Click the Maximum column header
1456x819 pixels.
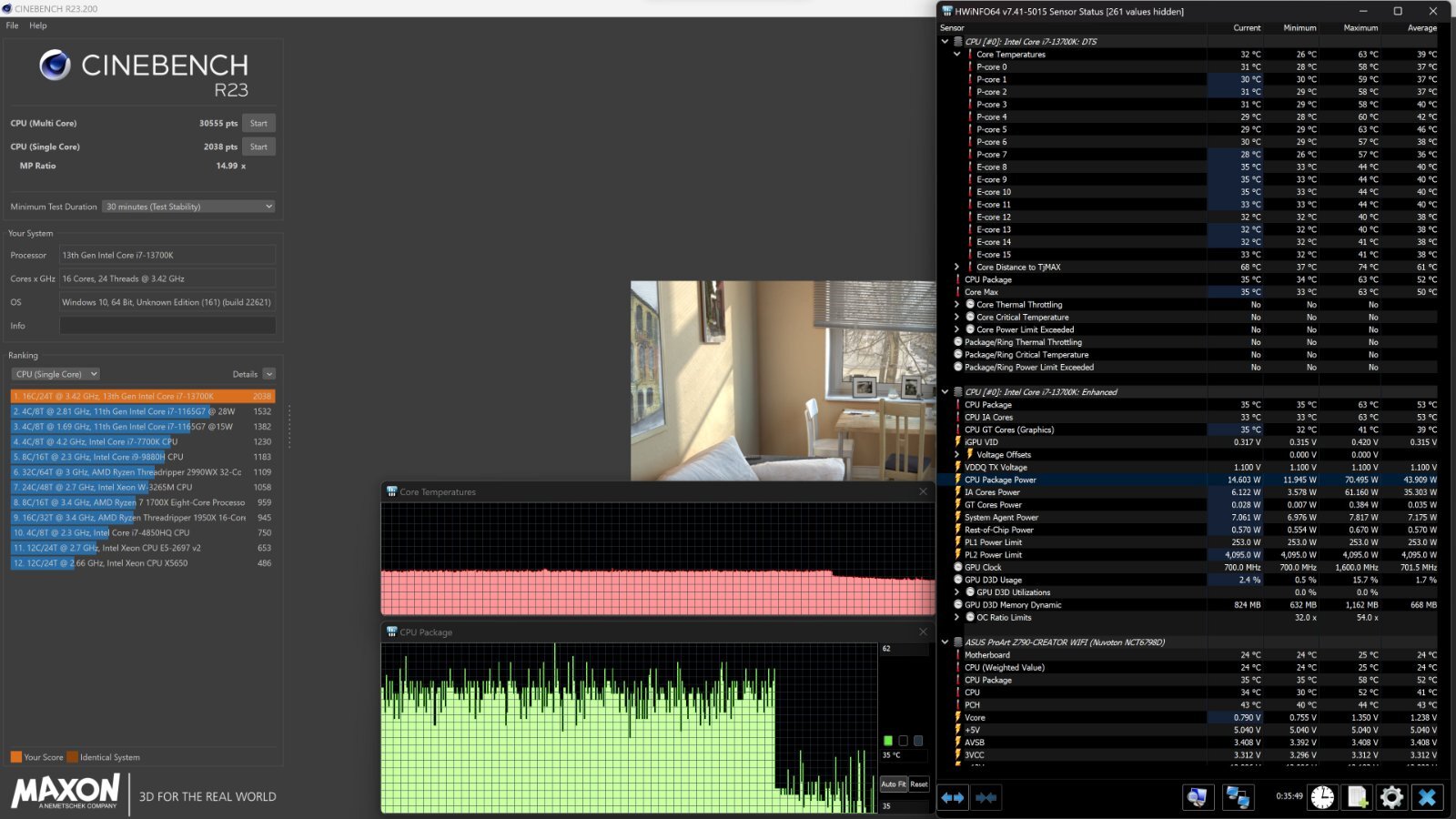1360,27
